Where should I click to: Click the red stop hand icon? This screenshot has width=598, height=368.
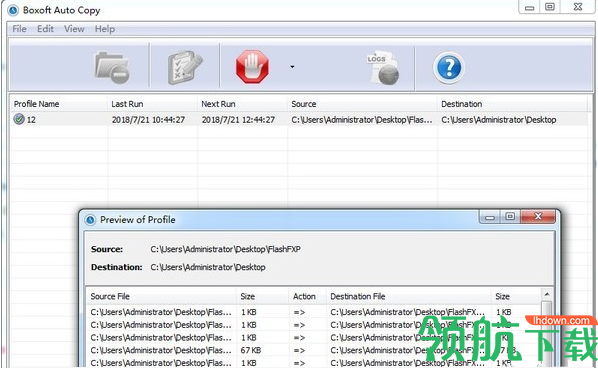(x=252, y=67)
